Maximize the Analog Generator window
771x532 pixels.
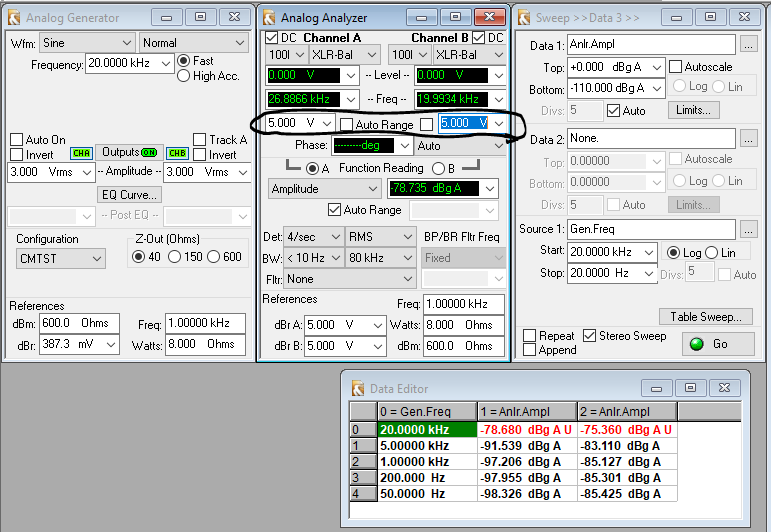coord(200,17)
